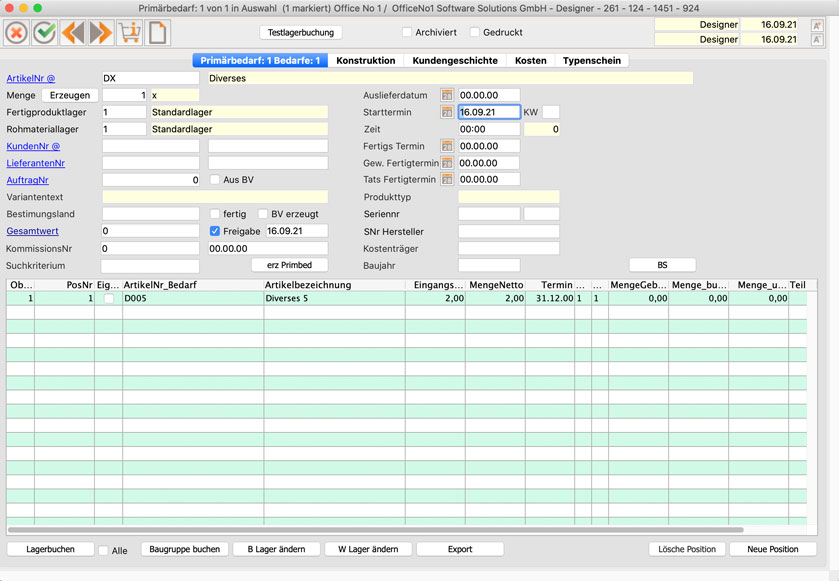
Task: Open the Kundengeschichte tab
Action: (455, 60)
